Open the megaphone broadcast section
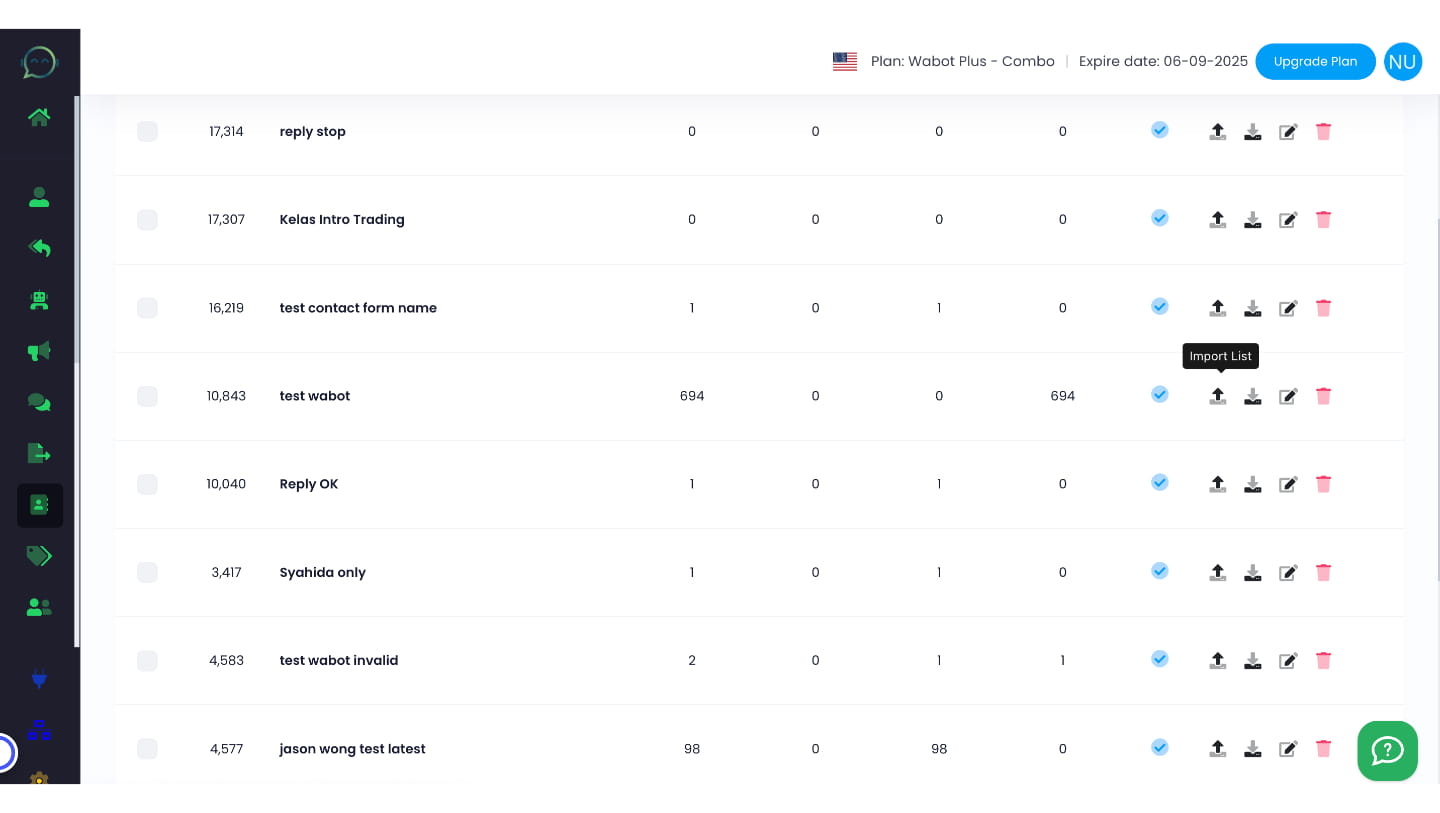Screen dimensions: 1440x813 (x=39, y=351)
